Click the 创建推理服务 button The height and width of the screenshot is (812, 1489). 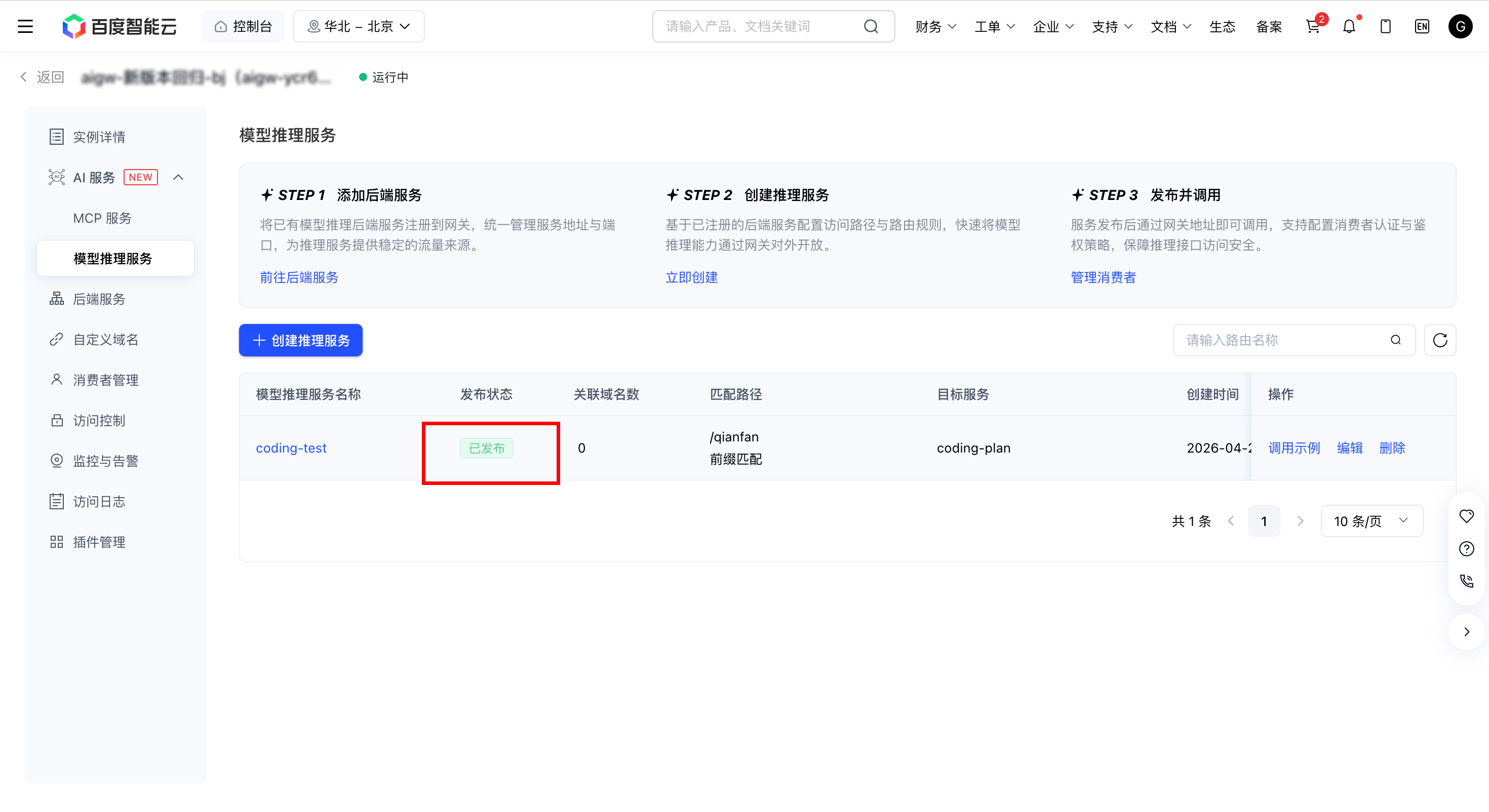click(x=300, y=340)
